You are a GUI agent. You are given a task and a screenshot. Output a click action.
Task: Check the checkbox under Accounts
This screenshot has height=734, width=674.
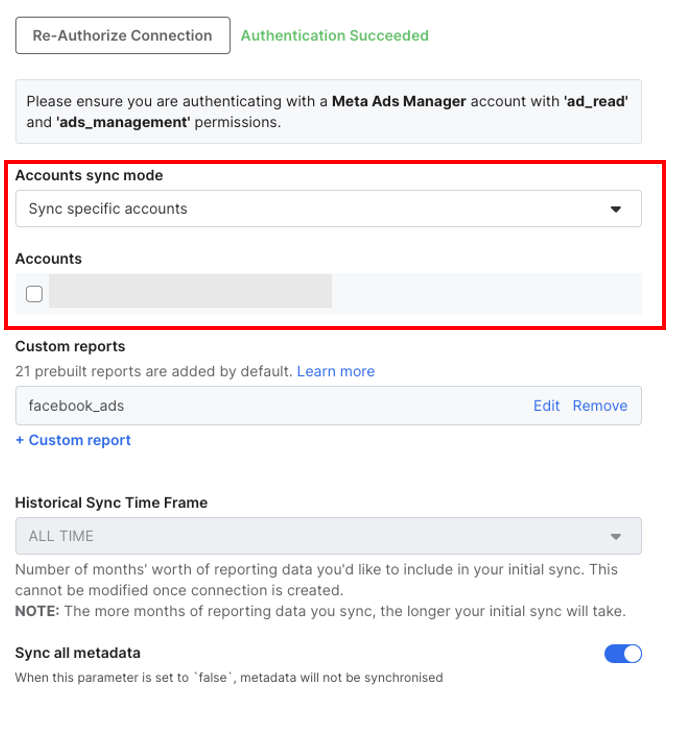(34, 294)
